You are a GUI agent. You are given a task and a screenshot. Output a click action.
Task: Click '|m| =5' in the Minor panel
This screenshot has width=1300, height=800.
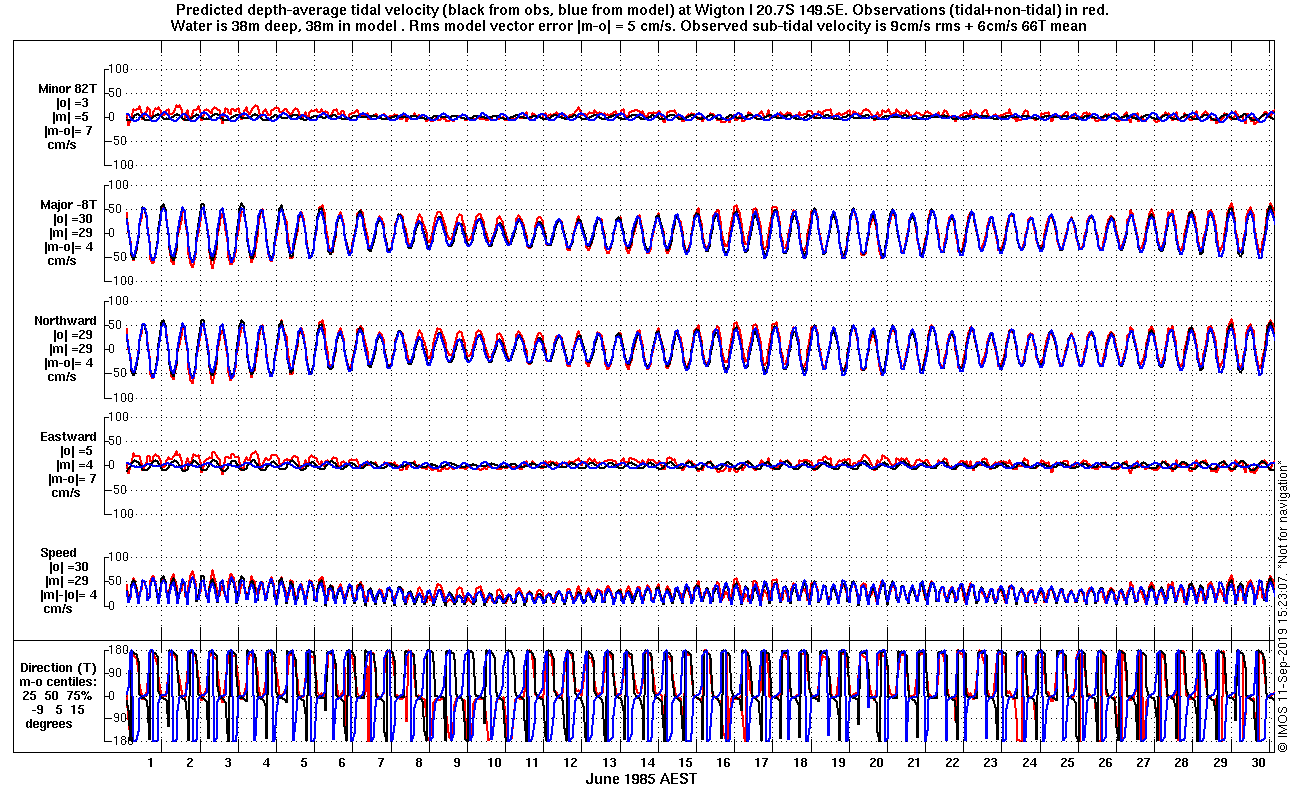(72, 117)
